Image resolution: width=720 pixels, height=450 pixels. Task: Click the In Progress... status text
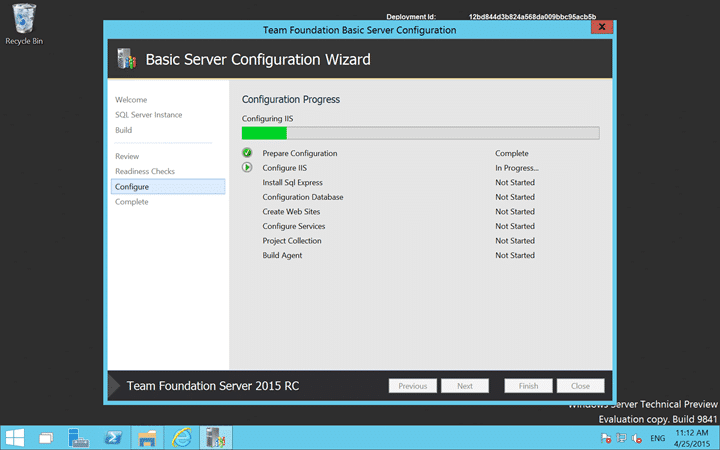pyautogui.click(x=517, y=168)
